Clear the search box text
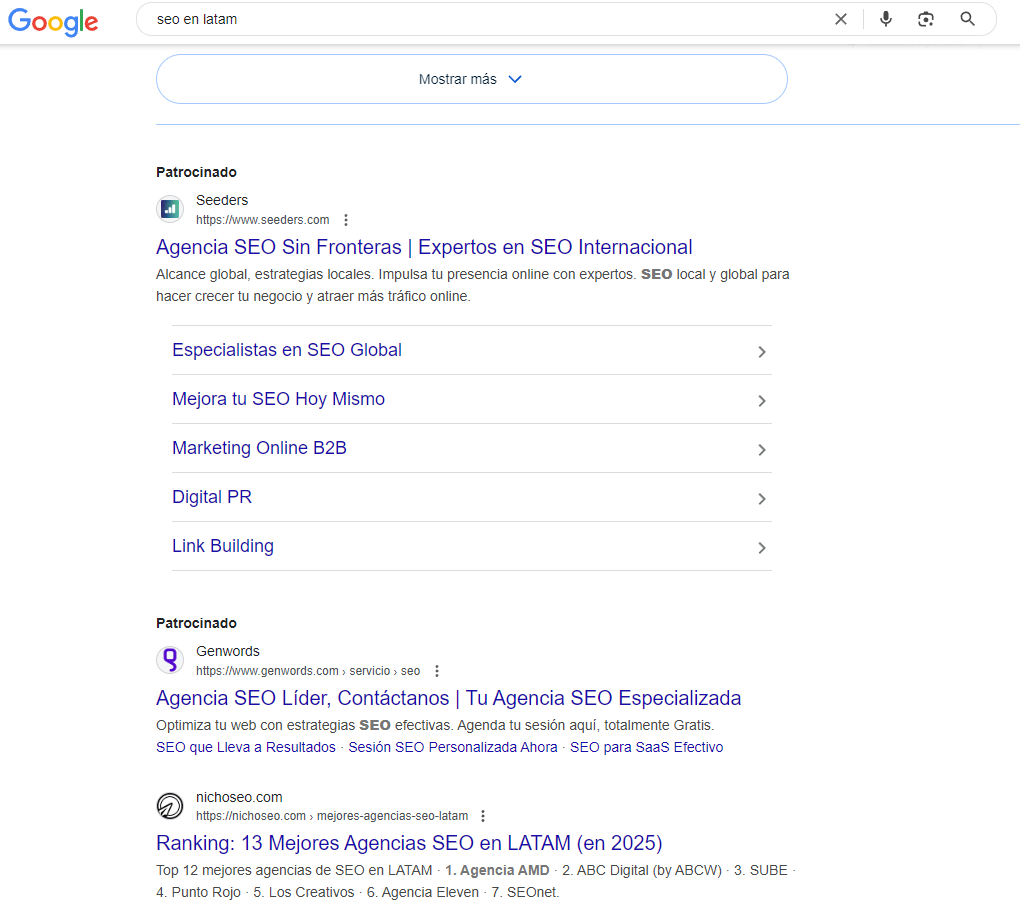Viewport: 1020px width, 916px height. pyautogui.click(x=841, y=19)
